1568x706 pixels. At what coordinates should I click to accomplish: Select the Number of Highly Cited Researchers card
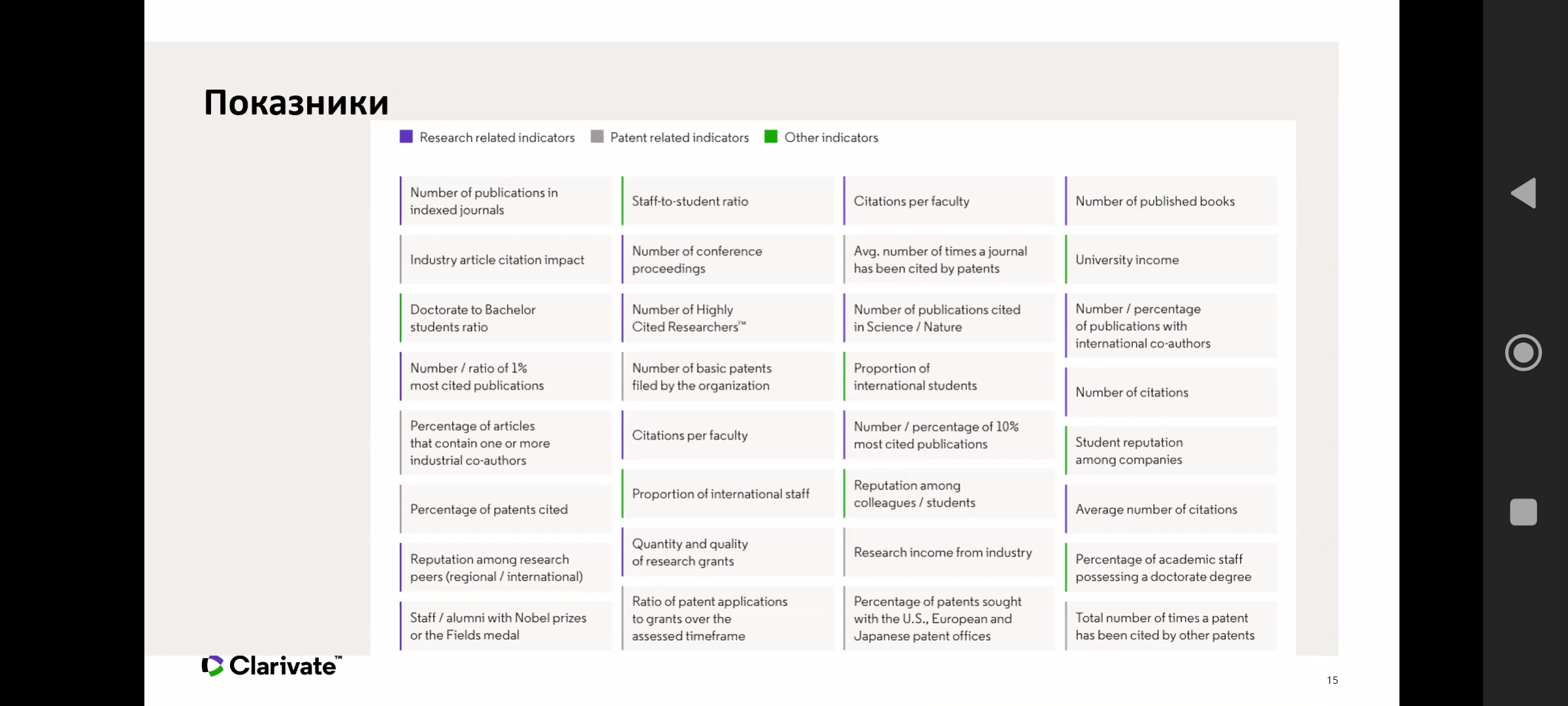[x=727, y=318]
